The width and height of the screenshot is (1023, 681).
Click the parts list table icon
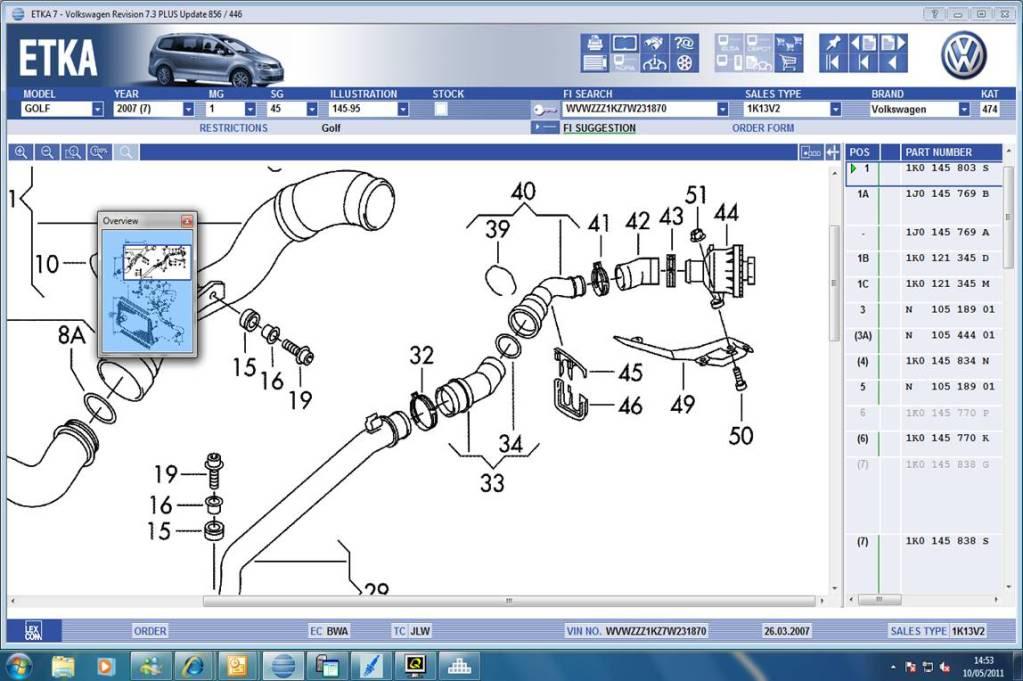594,63
